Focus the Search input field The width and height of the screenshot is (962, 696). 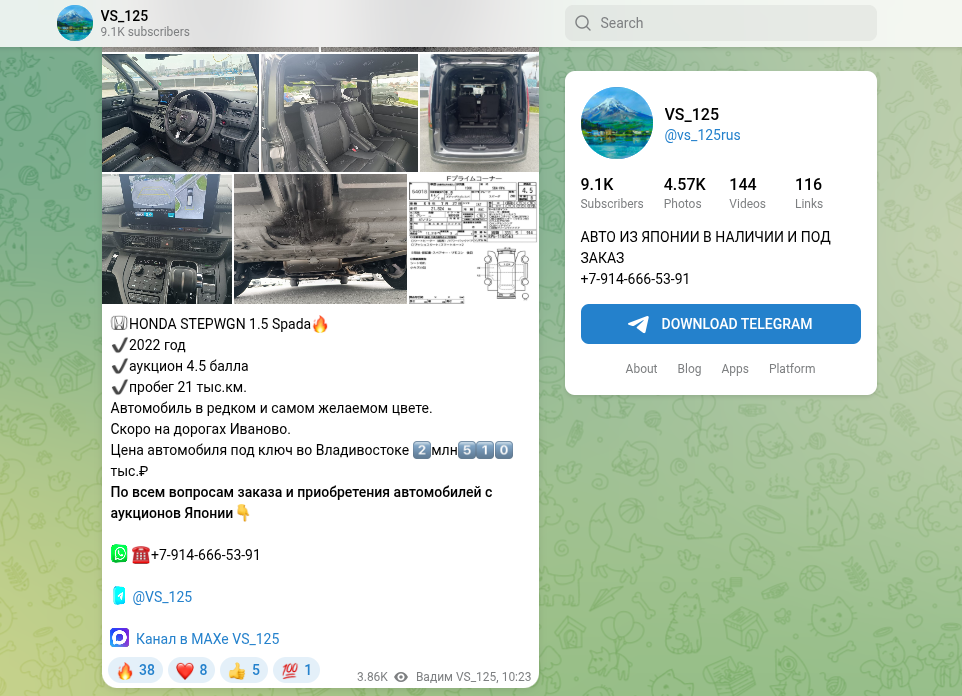(x=720, y=23)
